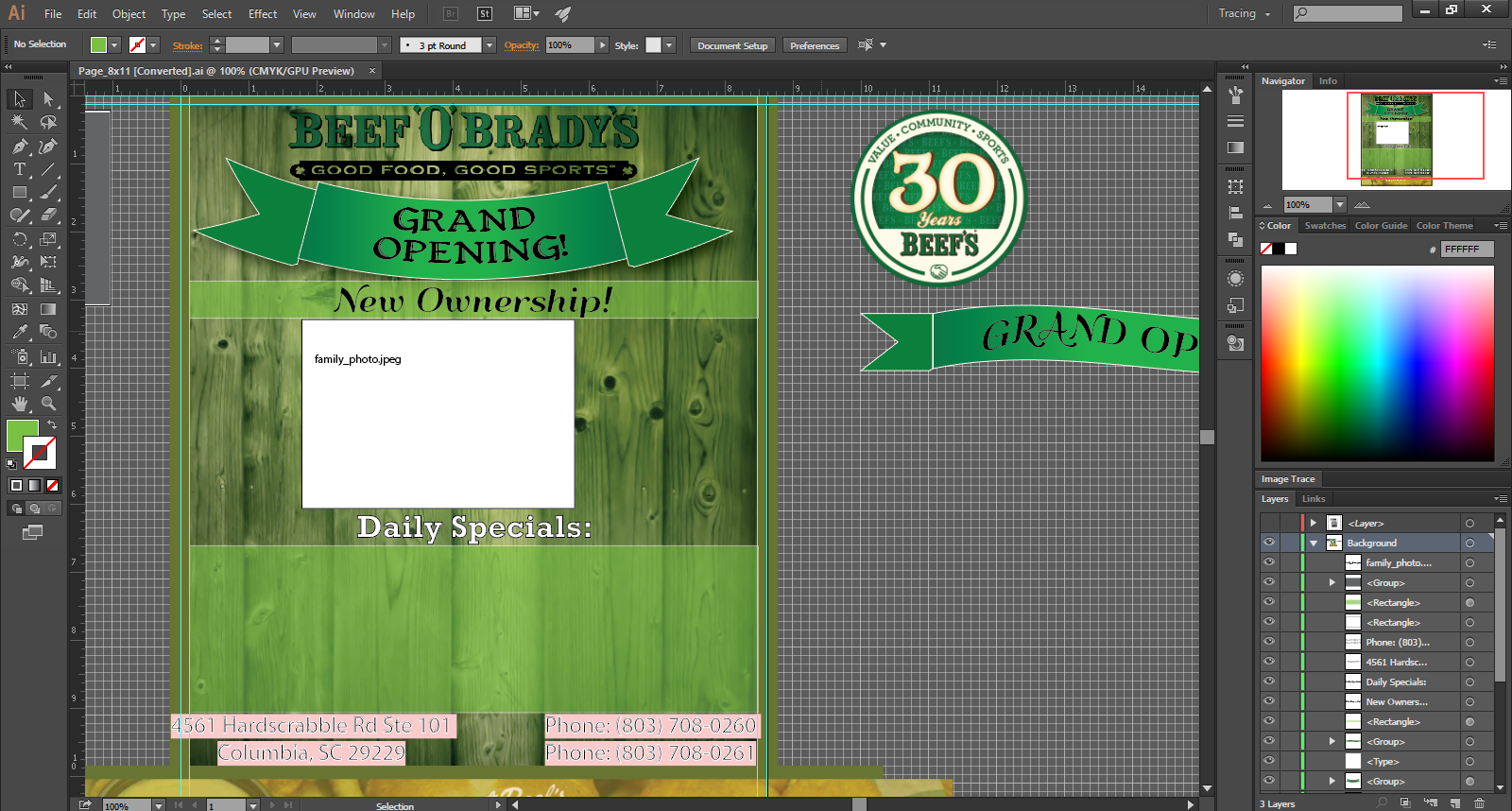1512x811 pixels.
Task: Click the green fill color box in tools panel
Action: (22, 436)
